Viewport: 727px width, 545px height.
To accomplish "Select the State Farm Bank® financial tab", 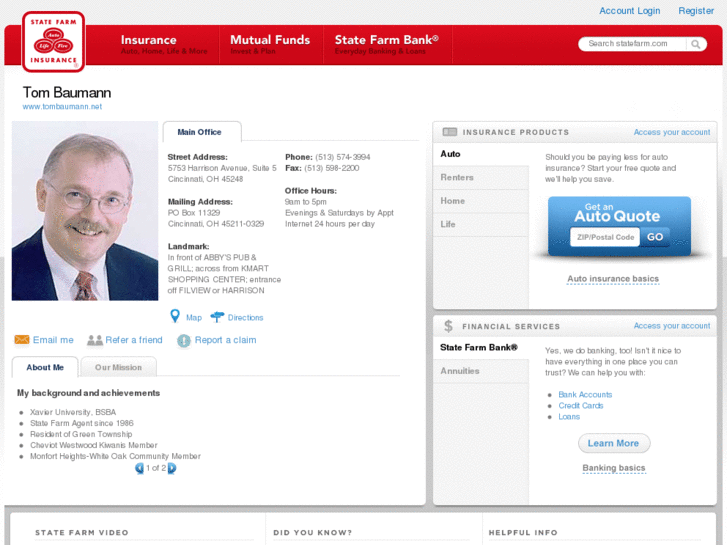I will [x=481, y=347].
